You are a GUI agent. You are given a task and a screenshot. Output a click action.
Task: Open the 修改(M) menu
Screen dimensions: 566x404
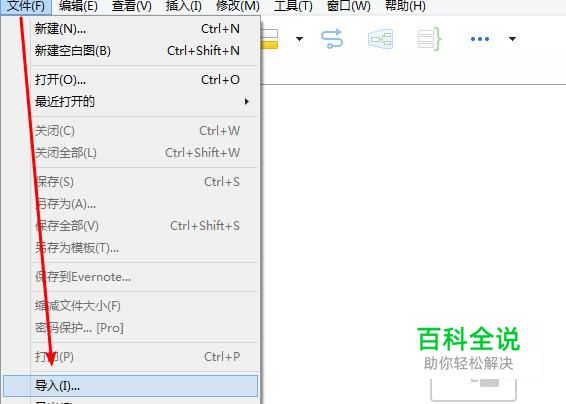[238, 6]
